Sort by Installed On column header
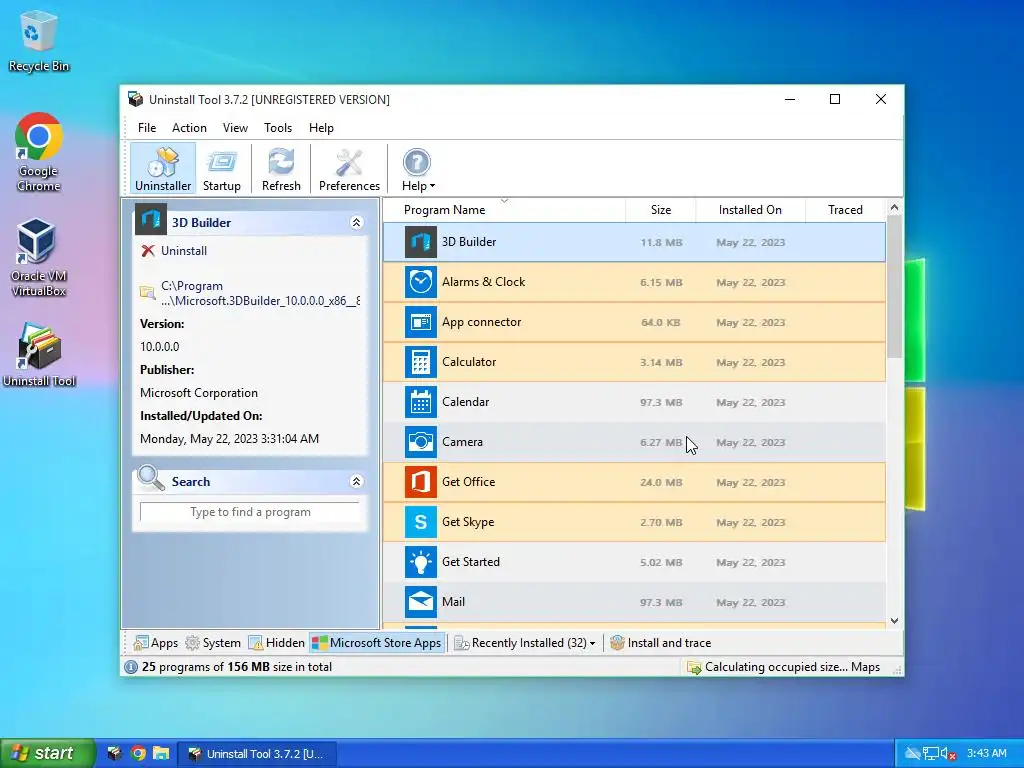The height and width of the screenshot is (768, 1024). (750, 210)
